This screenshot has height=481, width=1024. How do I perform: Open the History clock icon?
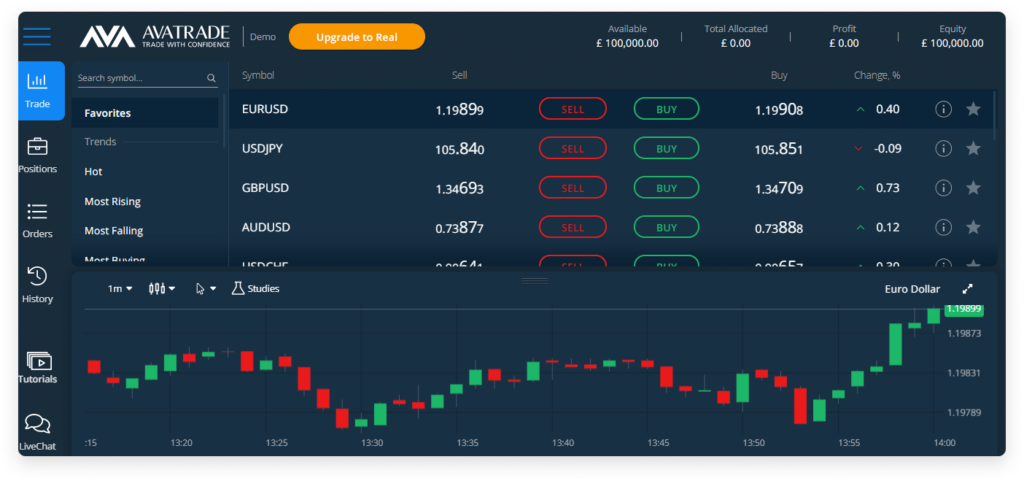click(x=37, y=276)
